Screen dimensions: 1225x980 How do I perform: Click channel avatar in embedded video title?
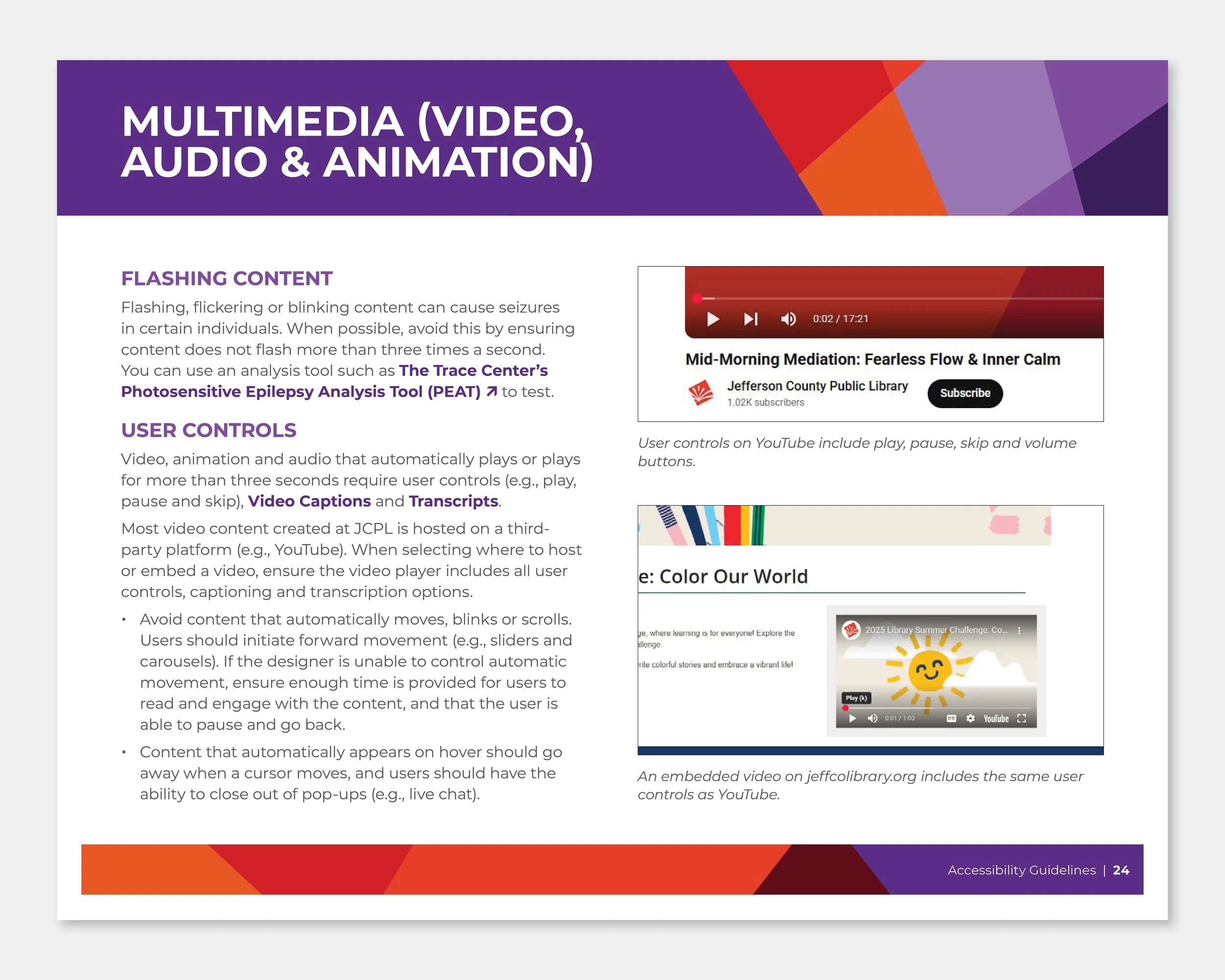(x=851, y=630)
